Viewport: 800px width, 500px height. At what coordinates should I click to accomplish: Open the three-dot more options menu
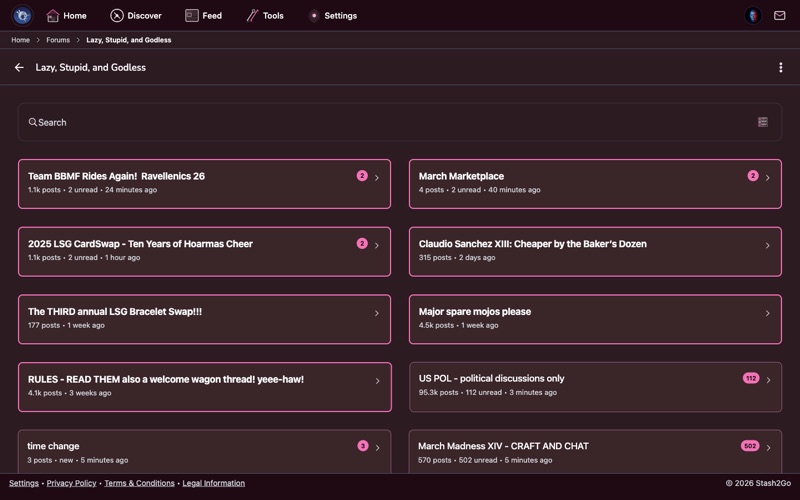(x=781, y=67)
